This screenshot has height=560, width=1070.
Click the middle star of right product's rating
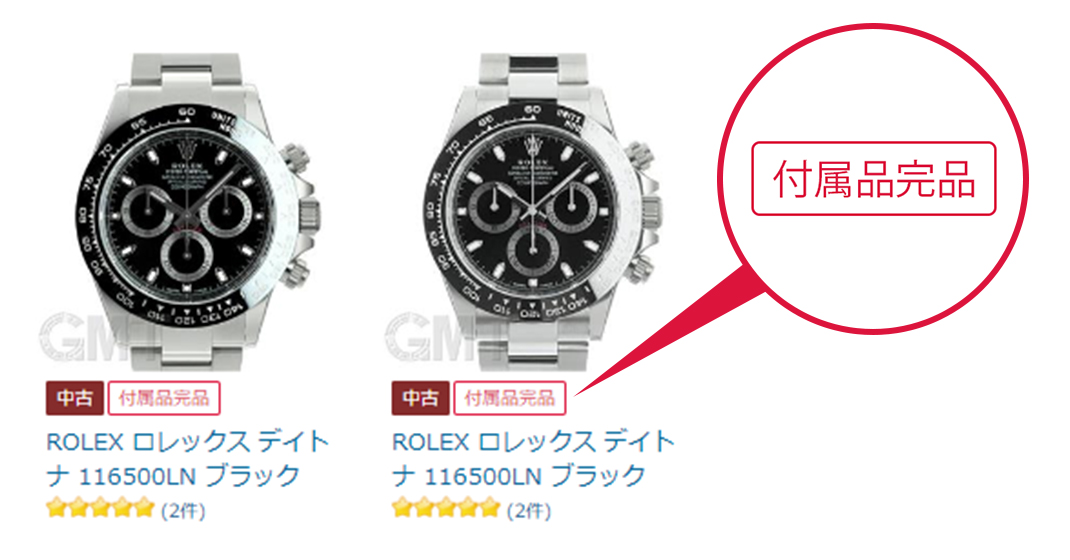(446, 508)
